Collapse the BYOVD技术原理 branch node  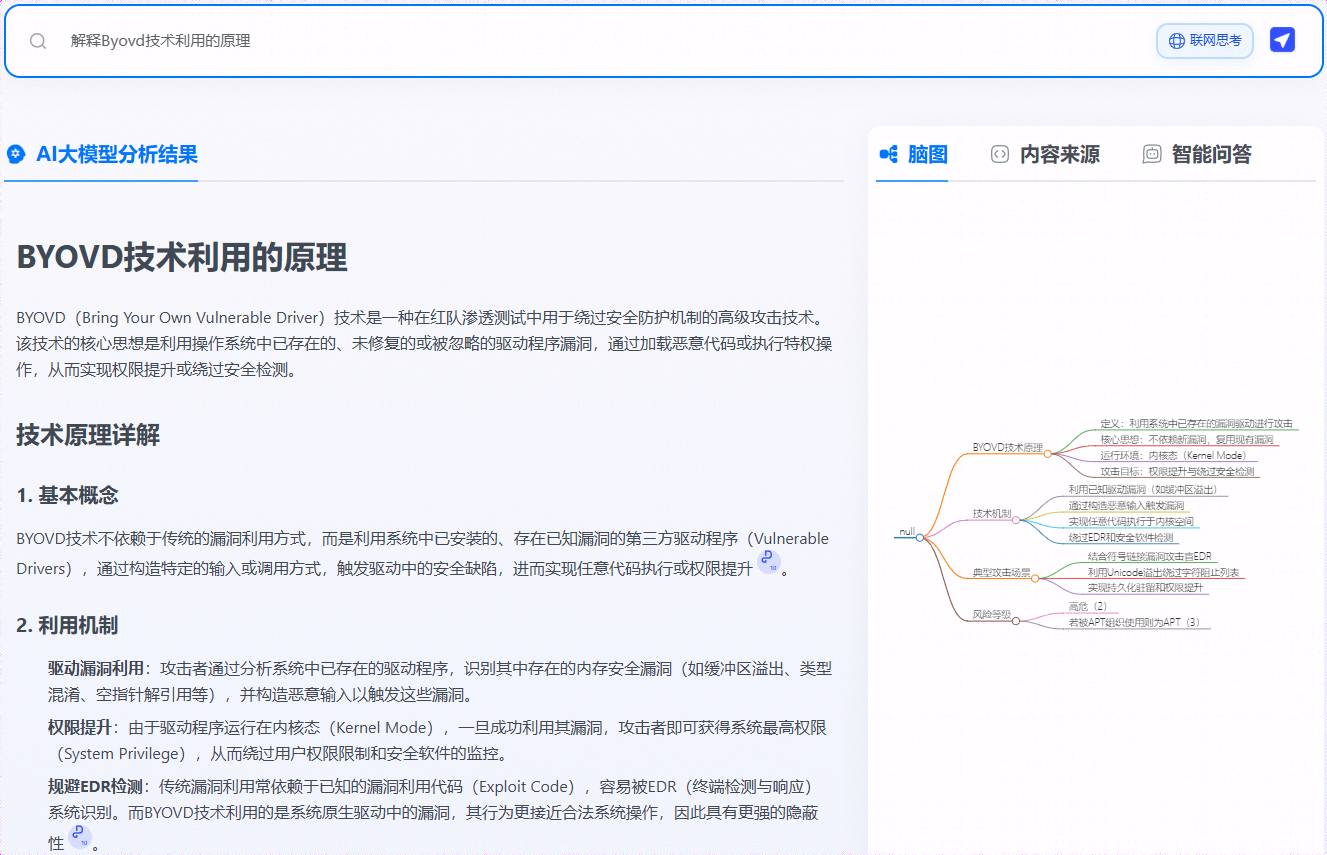(x=1048, y=453)
